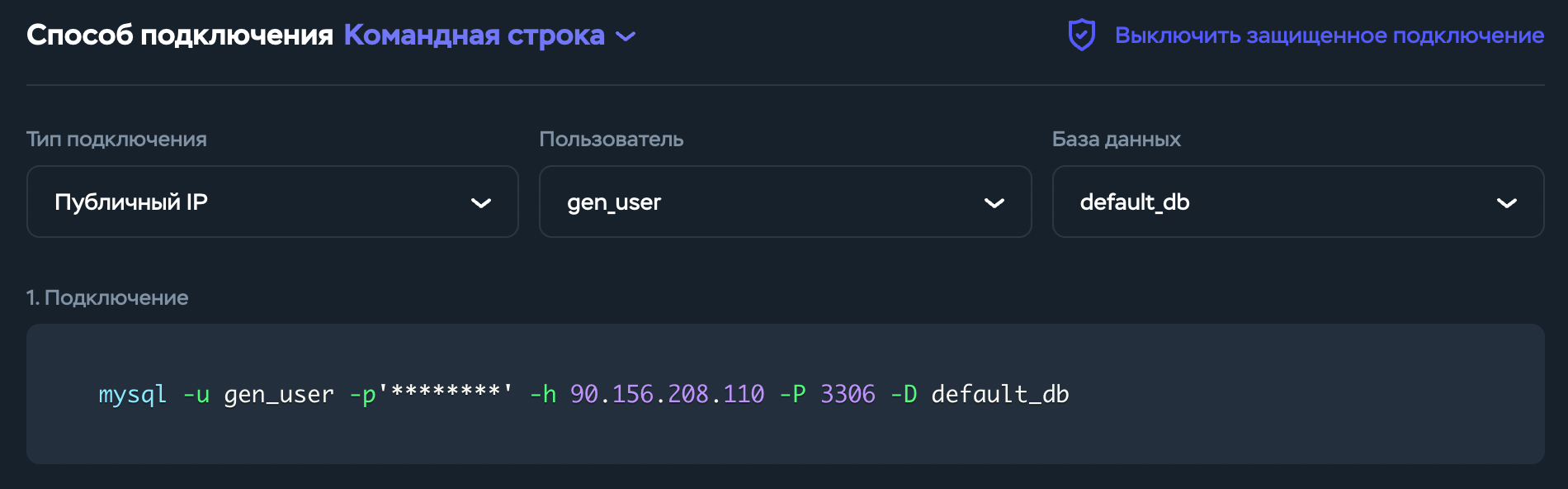
Task: Open the 'gen_user' user dropdown
Action: click(x=785, y=202)
